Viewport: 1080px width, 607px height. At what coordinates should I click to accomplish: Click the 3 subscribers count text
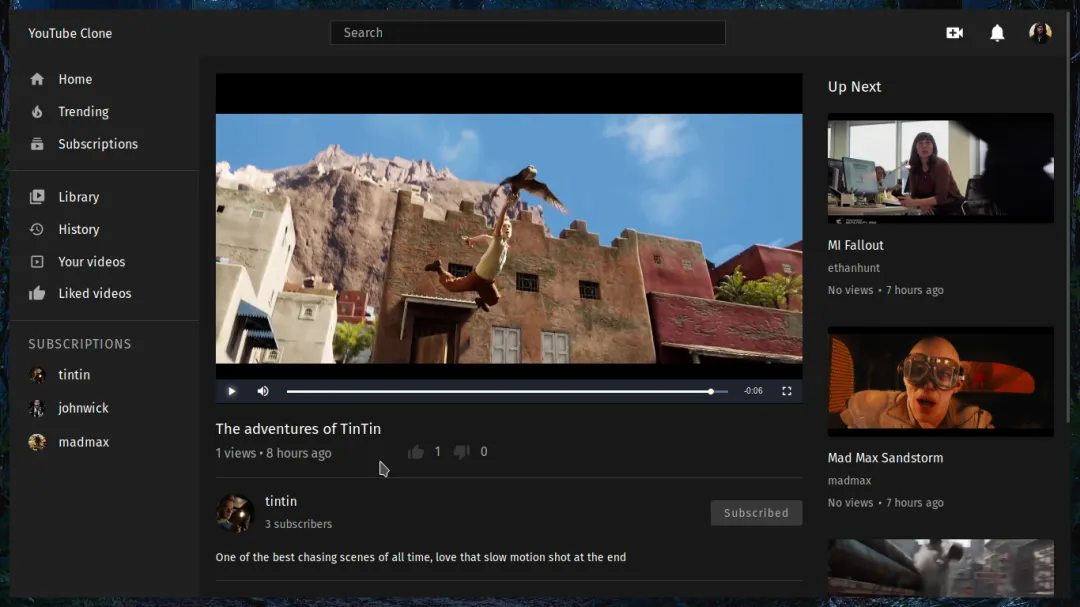point(298,524)
